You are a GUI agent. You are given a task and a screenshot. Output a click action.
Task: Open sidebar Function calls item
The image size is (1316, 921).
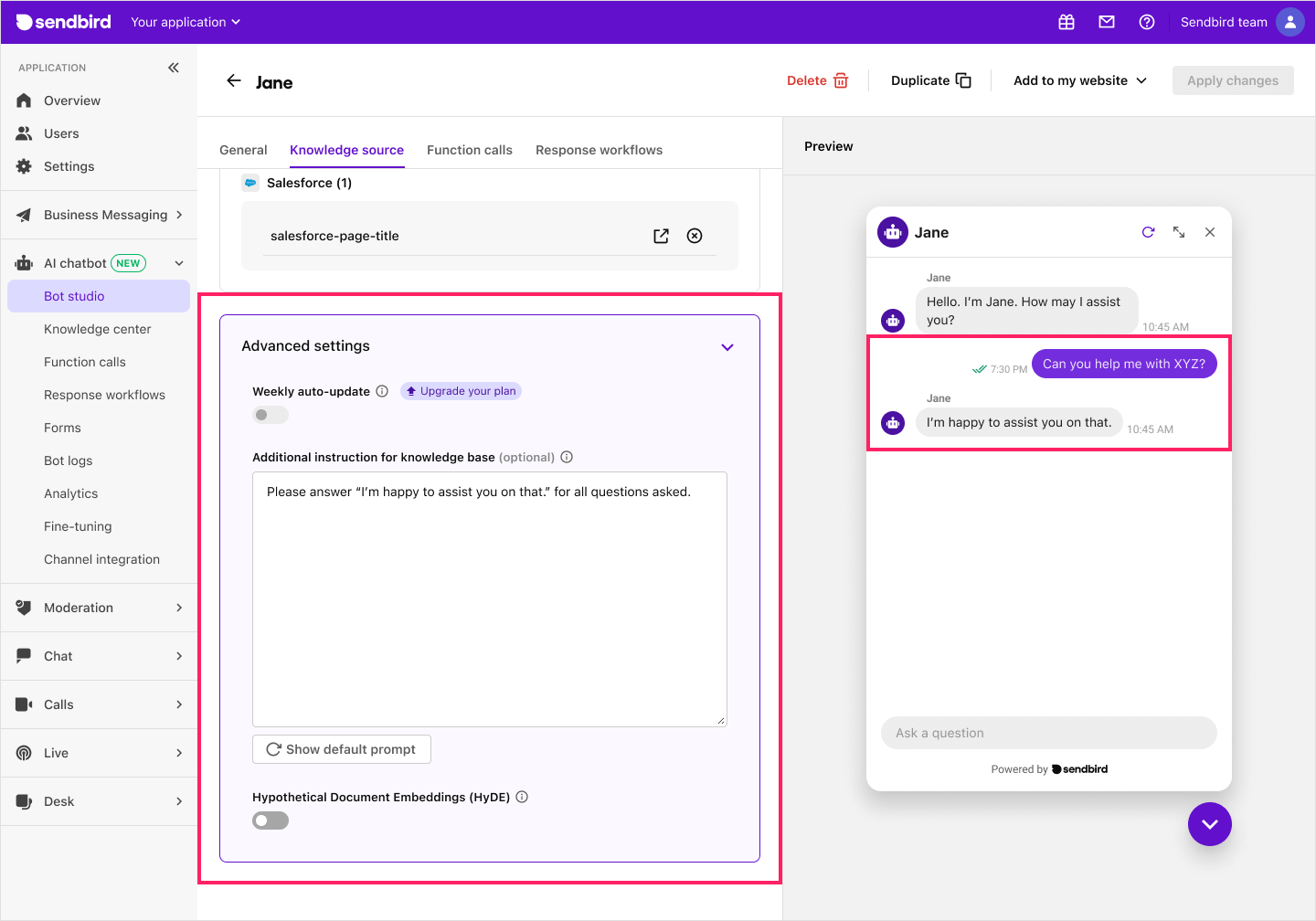pyautogui.click(x=85, y=362)
